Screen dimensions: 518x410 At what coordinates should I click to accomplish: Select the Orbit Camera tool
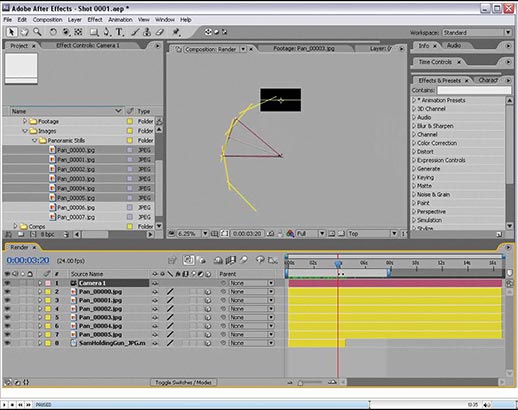tap(66, 32)
